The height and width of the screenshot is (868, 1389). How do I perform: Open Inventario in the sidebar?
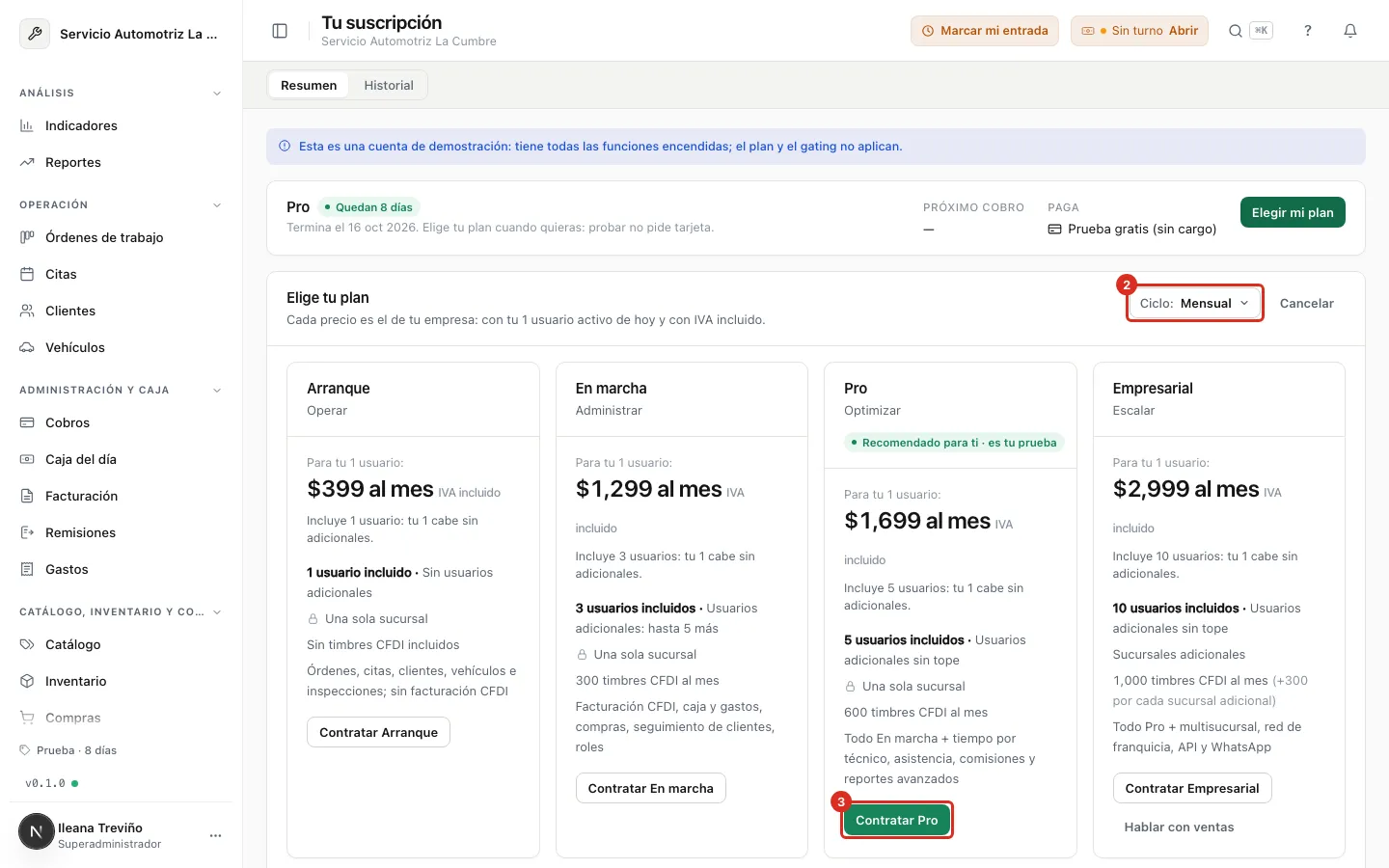pos(121,681)
